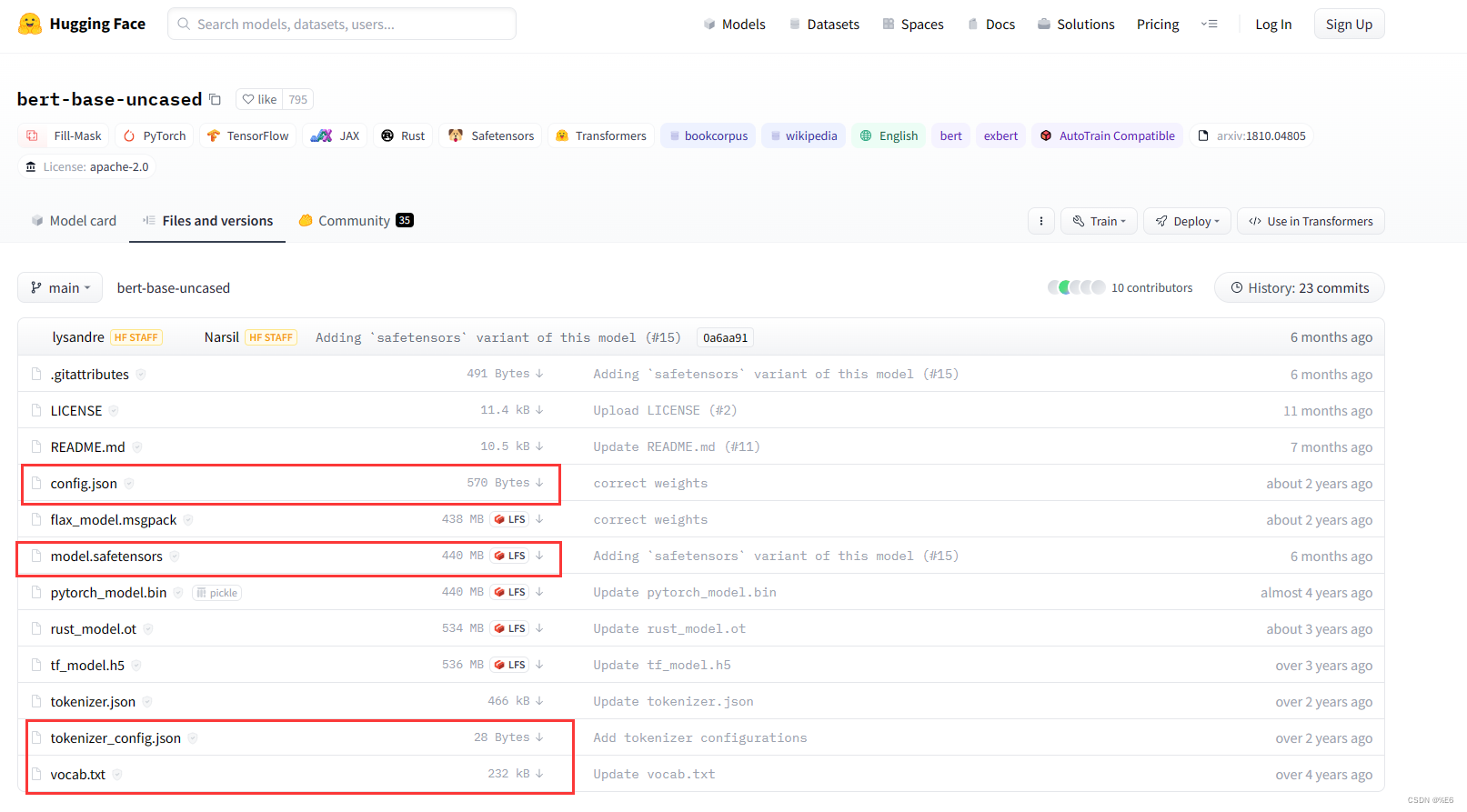Viewport: 1467px width, 812px height.
Task: Open the three-dot more options menu
Action: coord(1041,221)
